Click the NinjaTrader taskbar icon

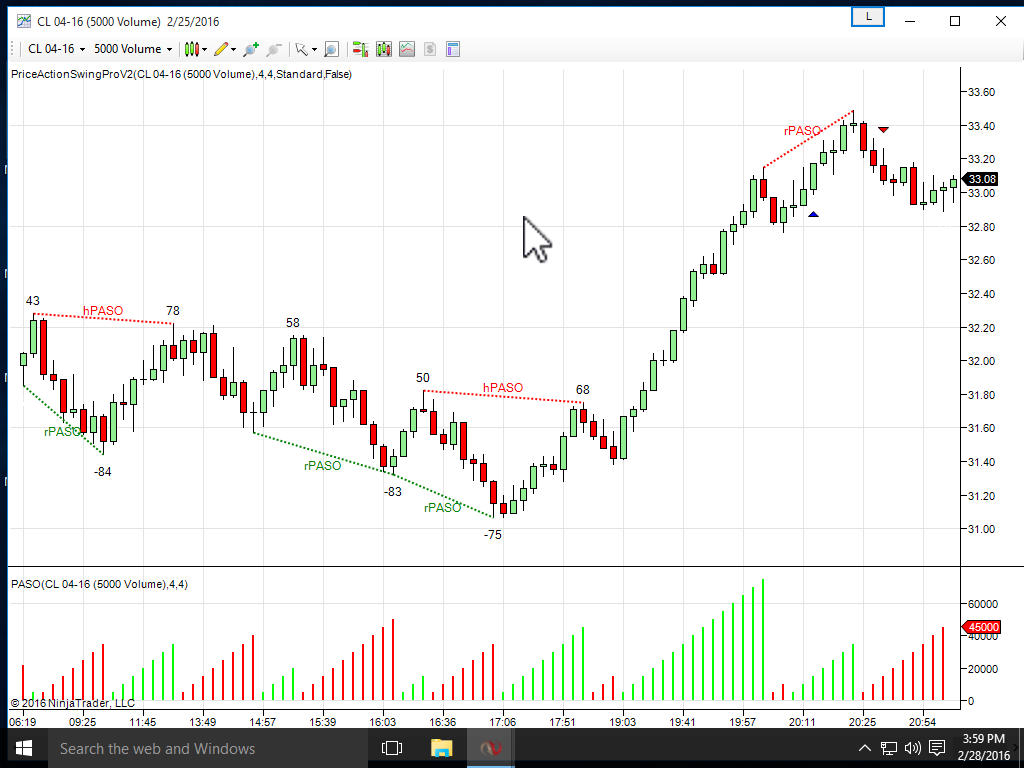tap(490, 748)
